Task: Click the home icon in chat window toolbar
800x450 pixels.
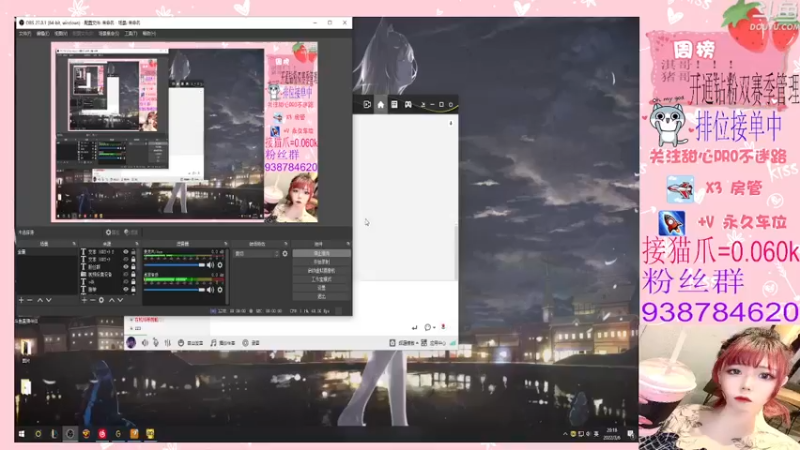Action: (381, 105)
